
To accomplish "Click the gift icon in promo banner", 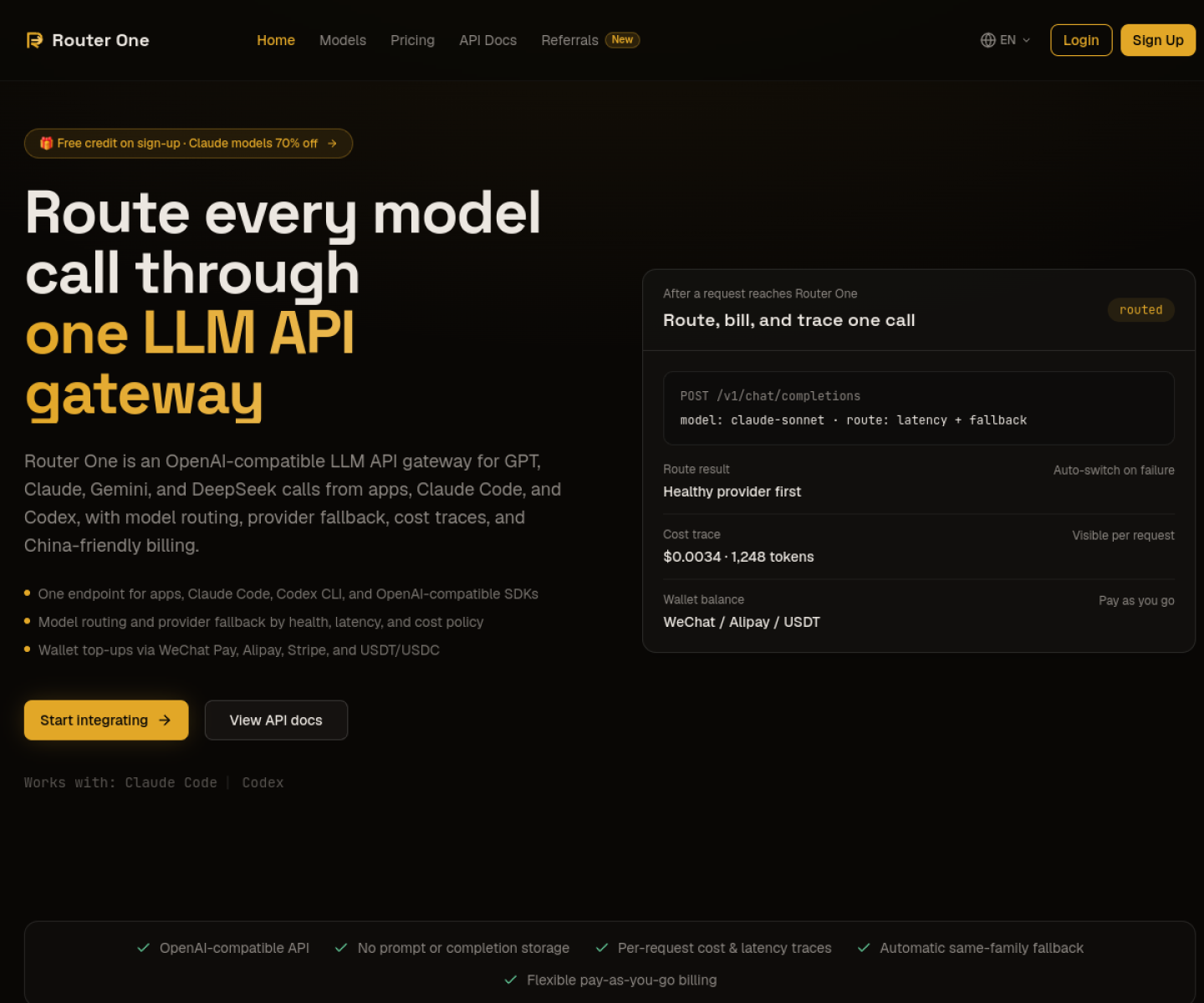I will point(47,143).
